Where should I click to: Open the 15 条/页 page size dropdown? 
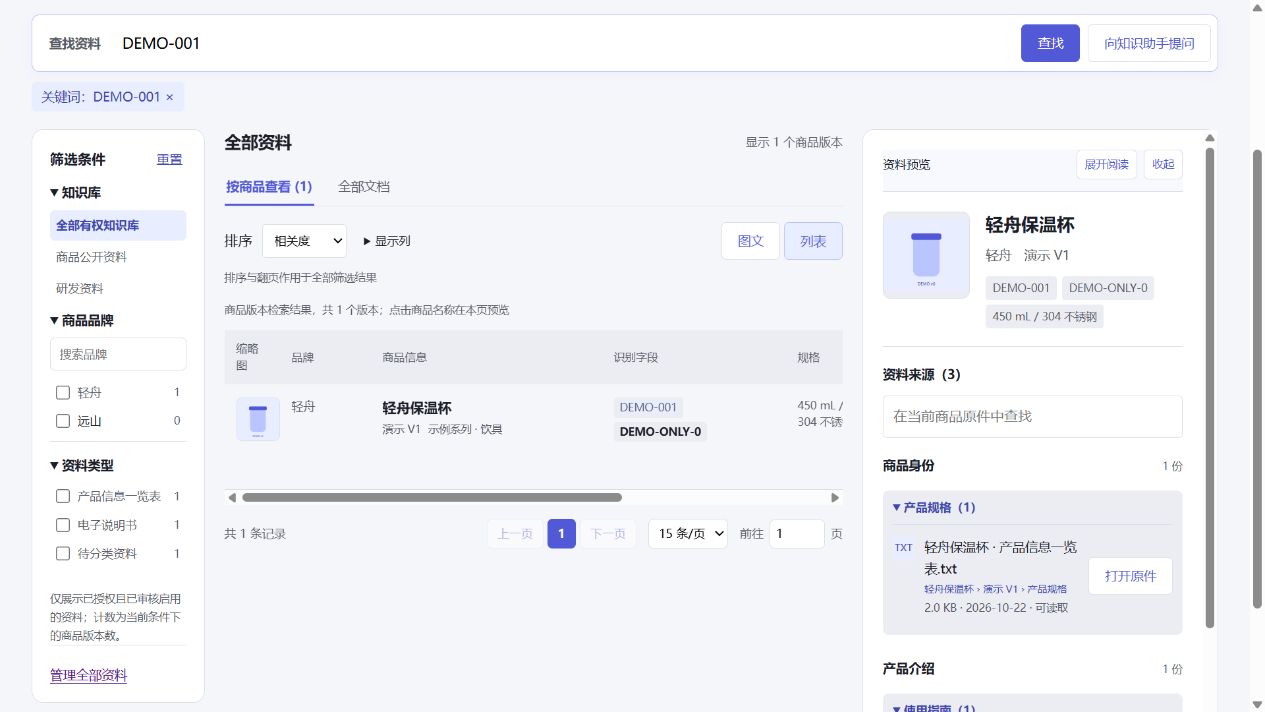click(x=688, y=534)
